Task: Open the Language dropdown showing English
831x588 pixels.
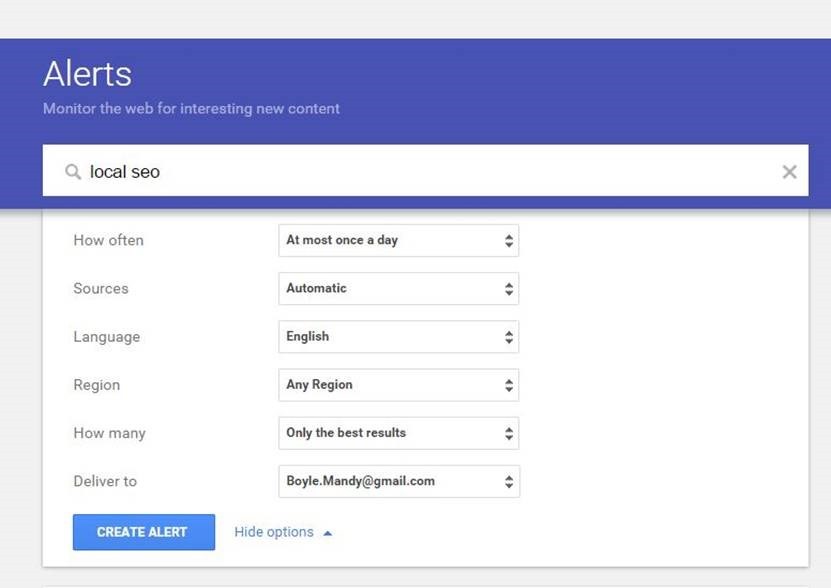Action: pos(398,337)
